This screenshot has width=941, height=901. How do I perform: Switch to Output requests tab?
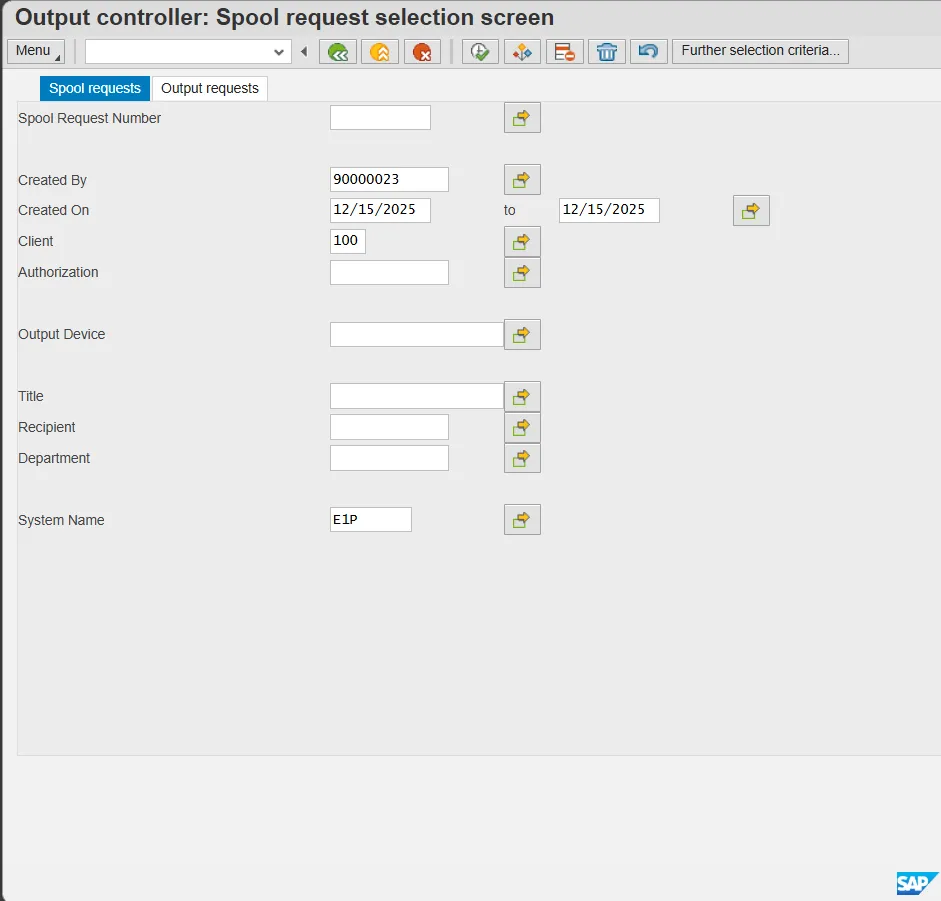[x=210, y=88]
